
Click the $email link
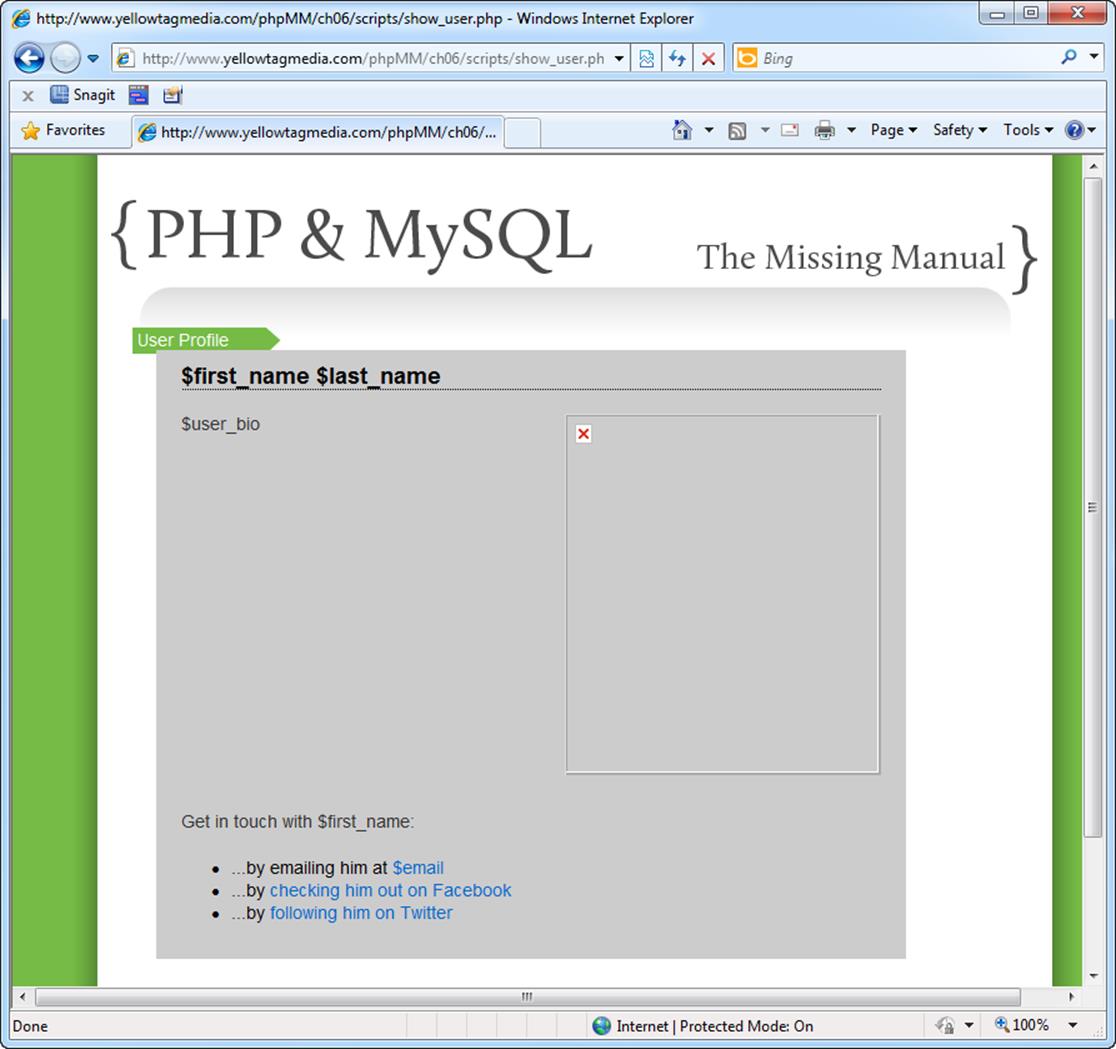(x=418, y=868)
